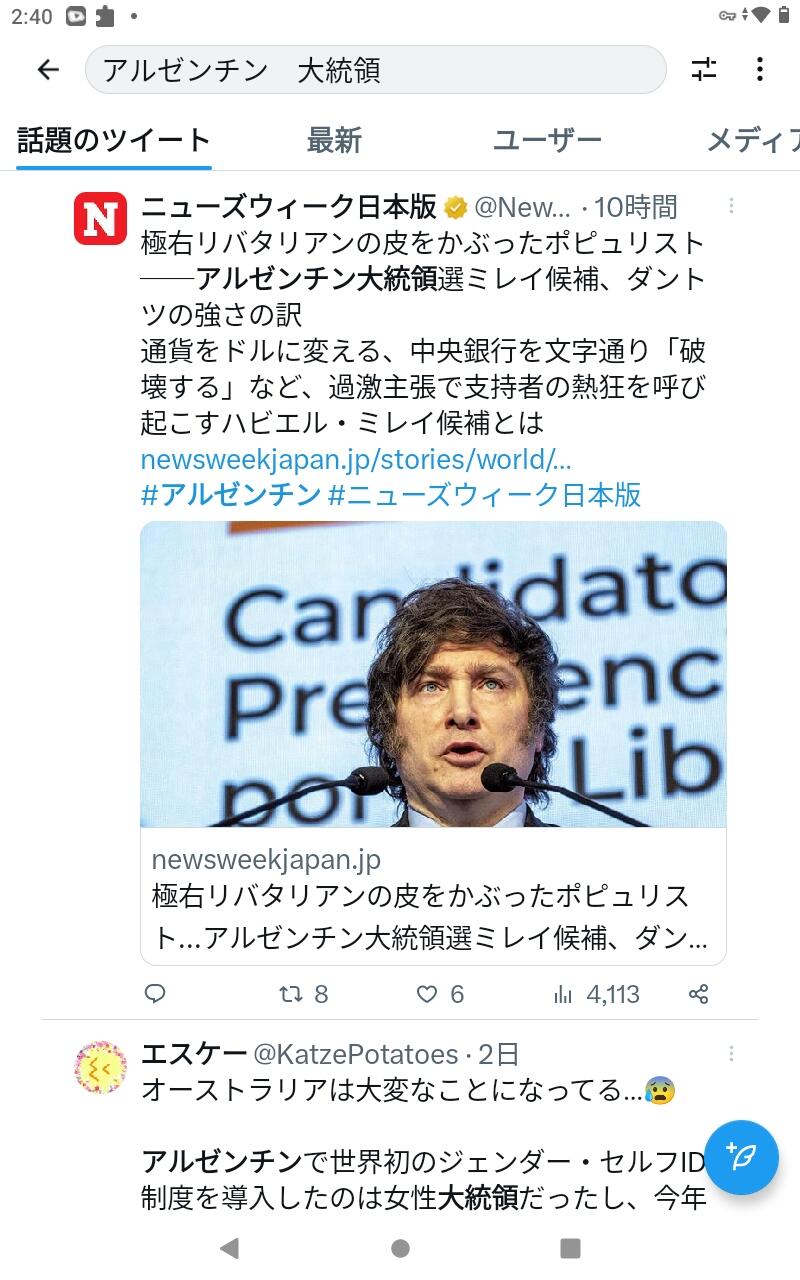
Task: Tap the back arrow icon
Action: [48, 69]
